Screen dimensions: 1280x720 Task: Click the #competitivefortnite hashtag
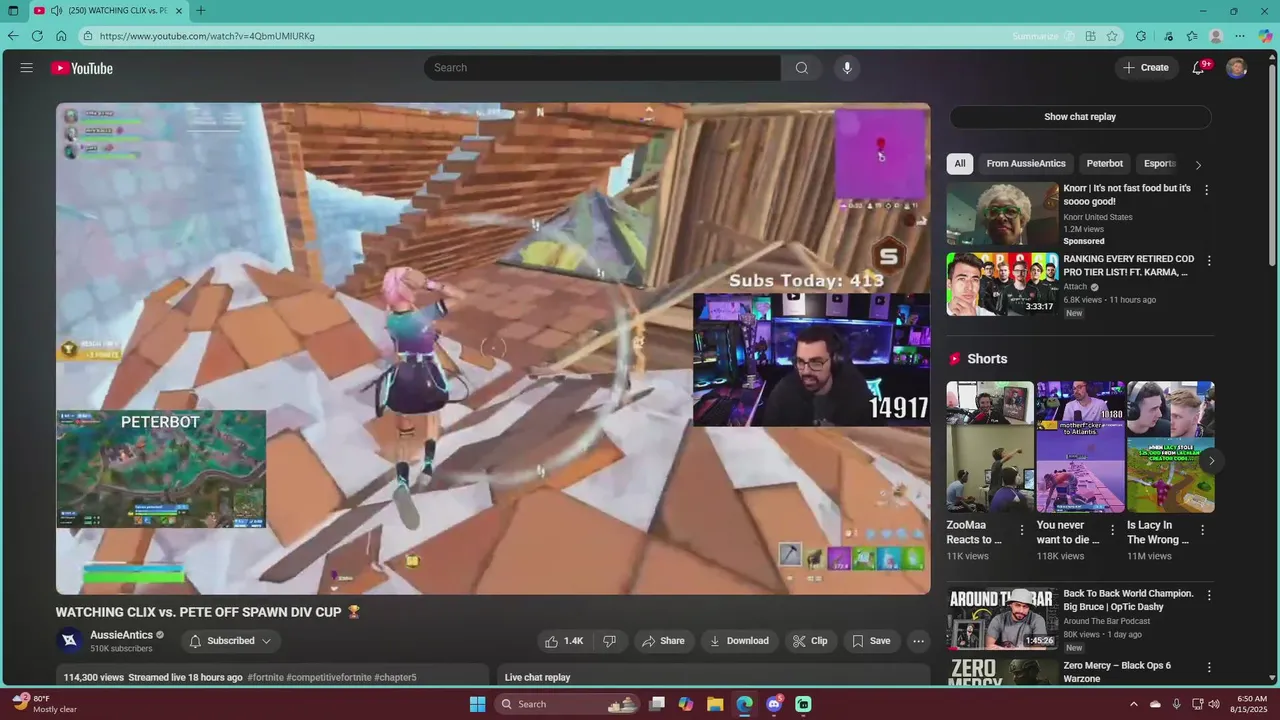pyautogui.click(x=329, y=677)
